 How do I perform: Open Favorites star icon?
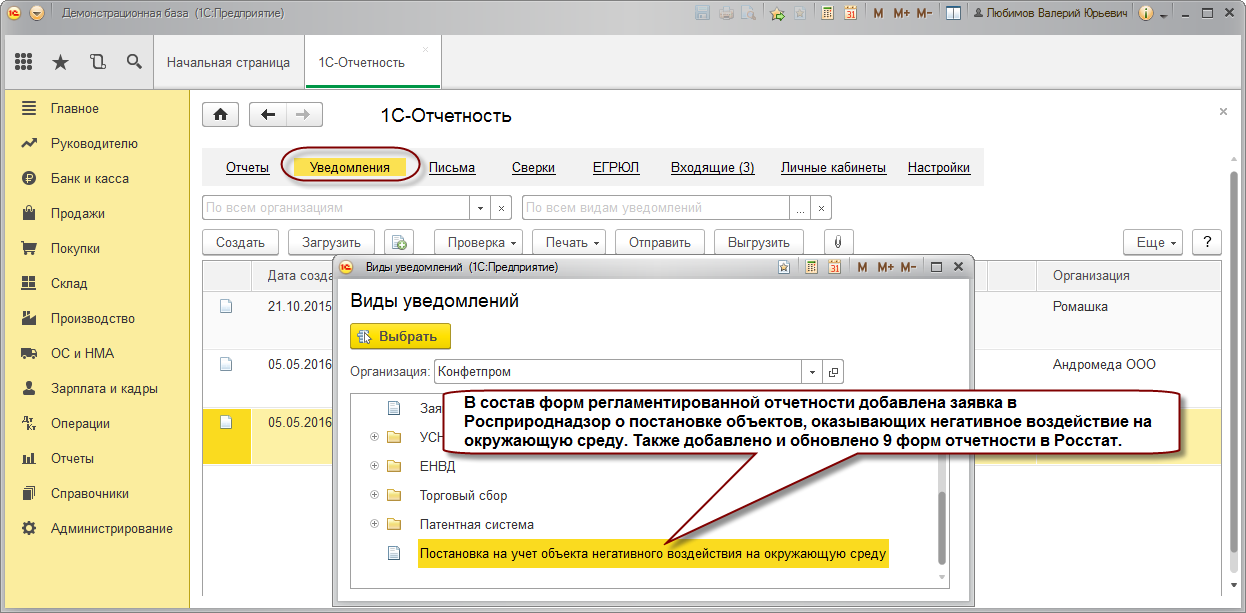tap(60, 62)
